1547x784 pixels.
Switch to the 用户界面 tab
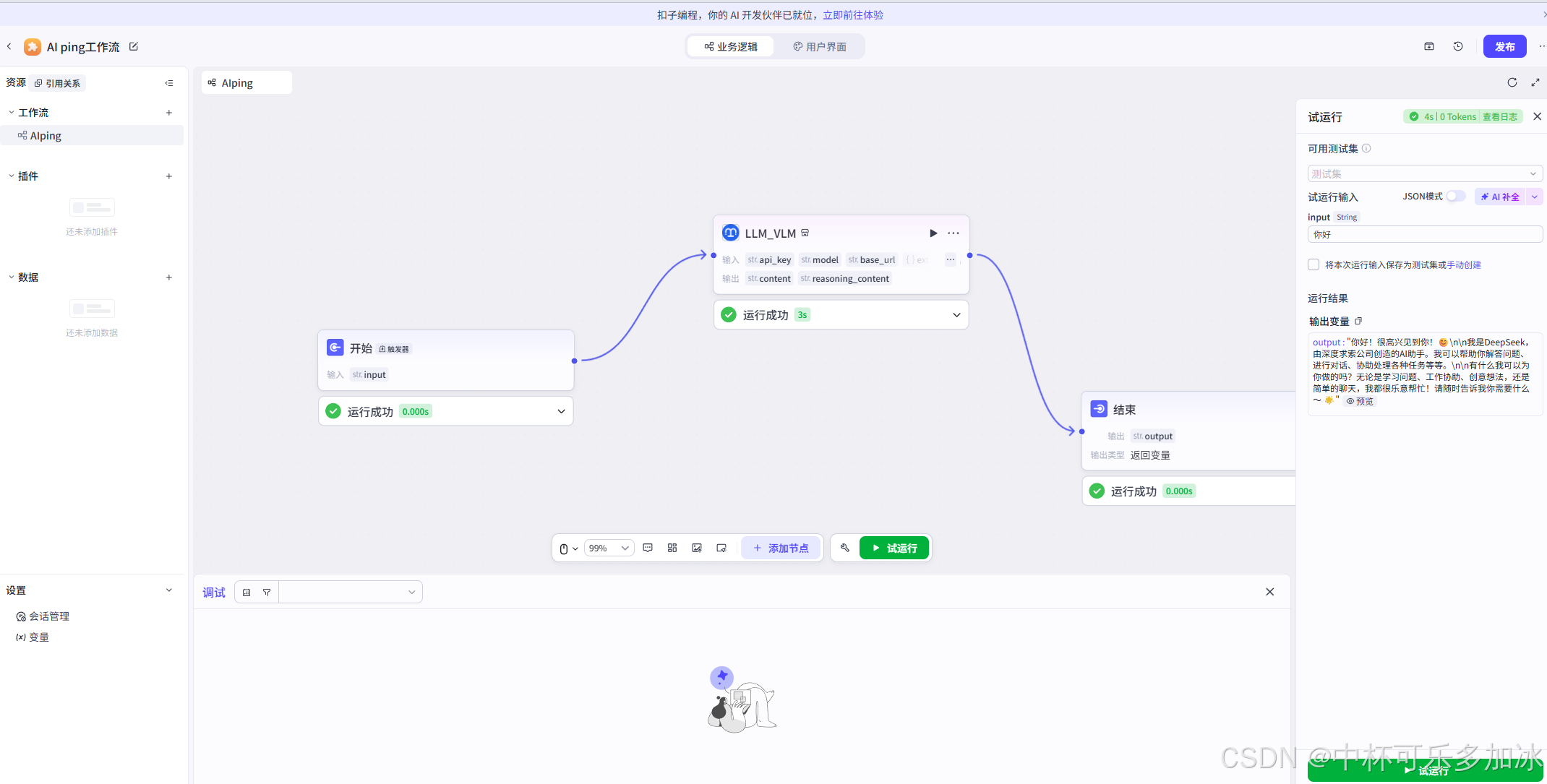click(819, 46)
